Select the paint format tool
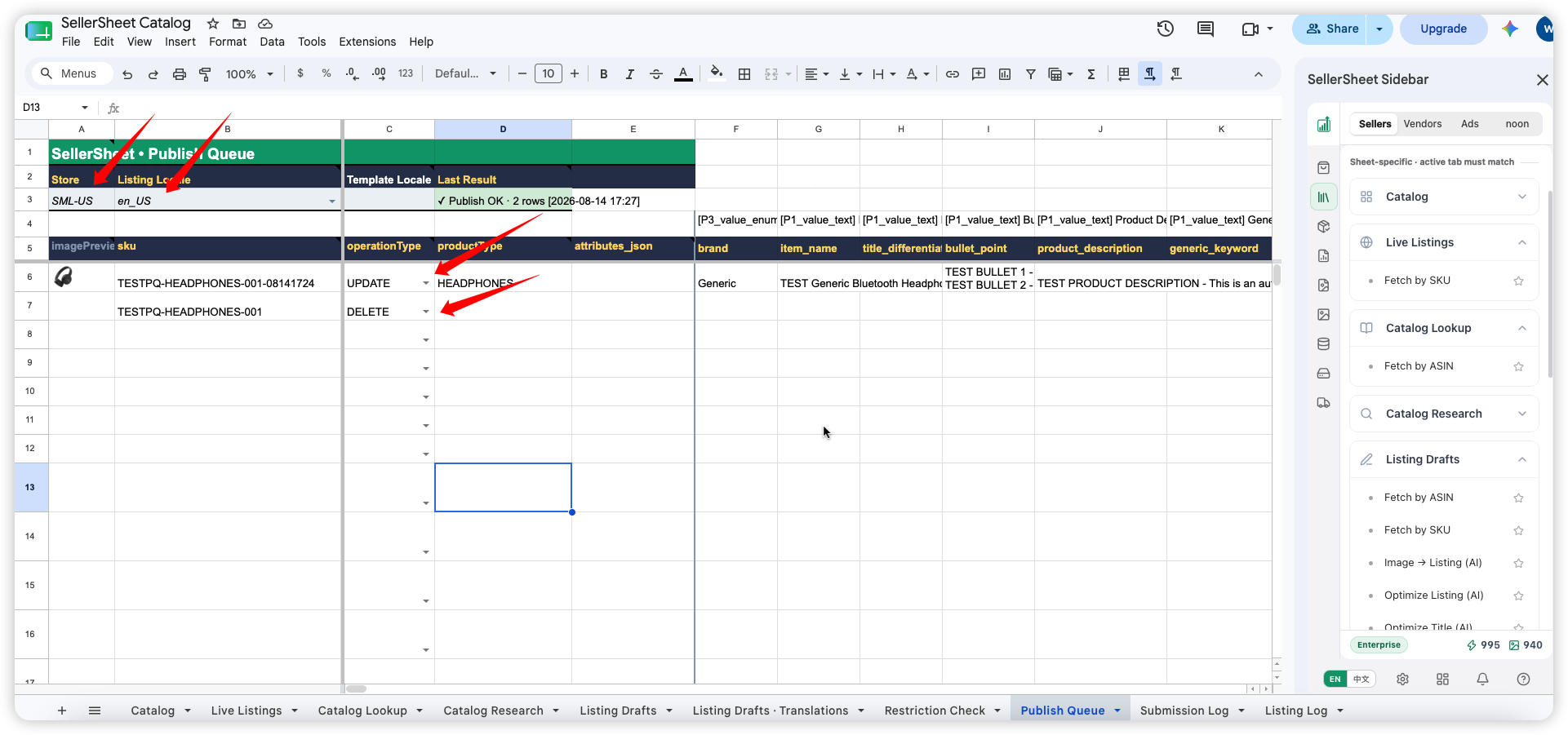This screenshot has height=735, width=1568. click(x=205, y=74)
